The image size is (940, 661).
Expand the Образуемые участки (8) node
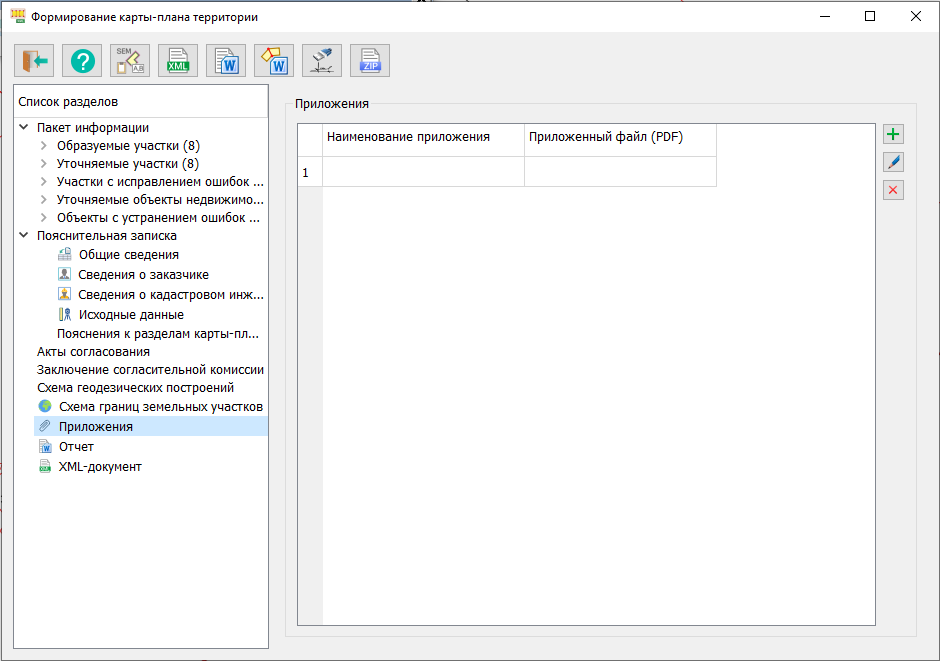coord(44,145)
